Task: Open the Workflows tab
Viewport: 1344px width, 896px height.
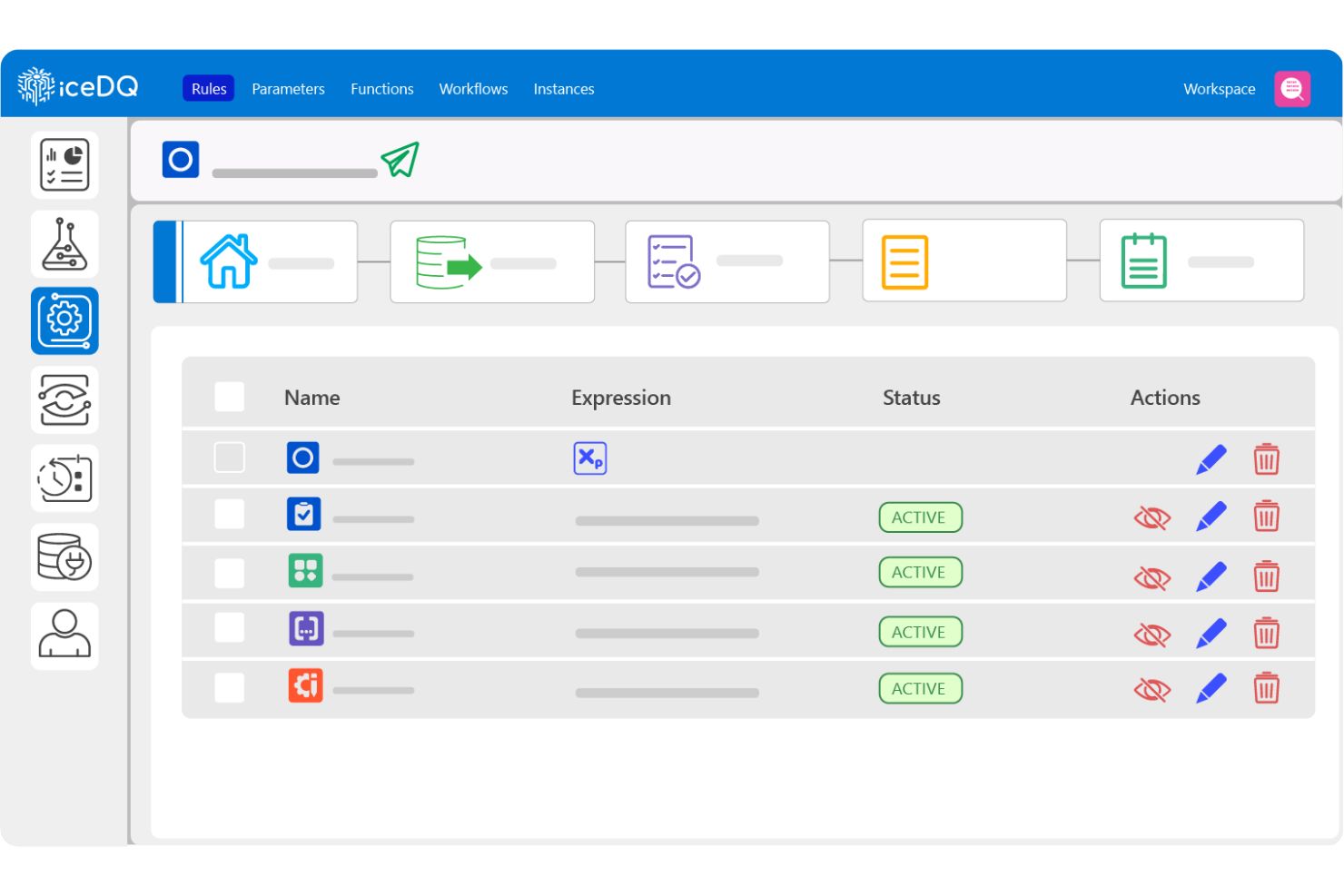Action: tap(473, 89)
